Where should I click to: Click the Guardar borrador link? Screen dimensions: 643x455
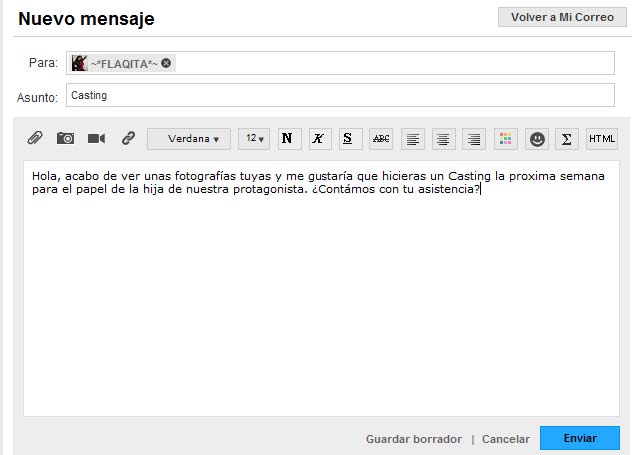click(414, 439)
